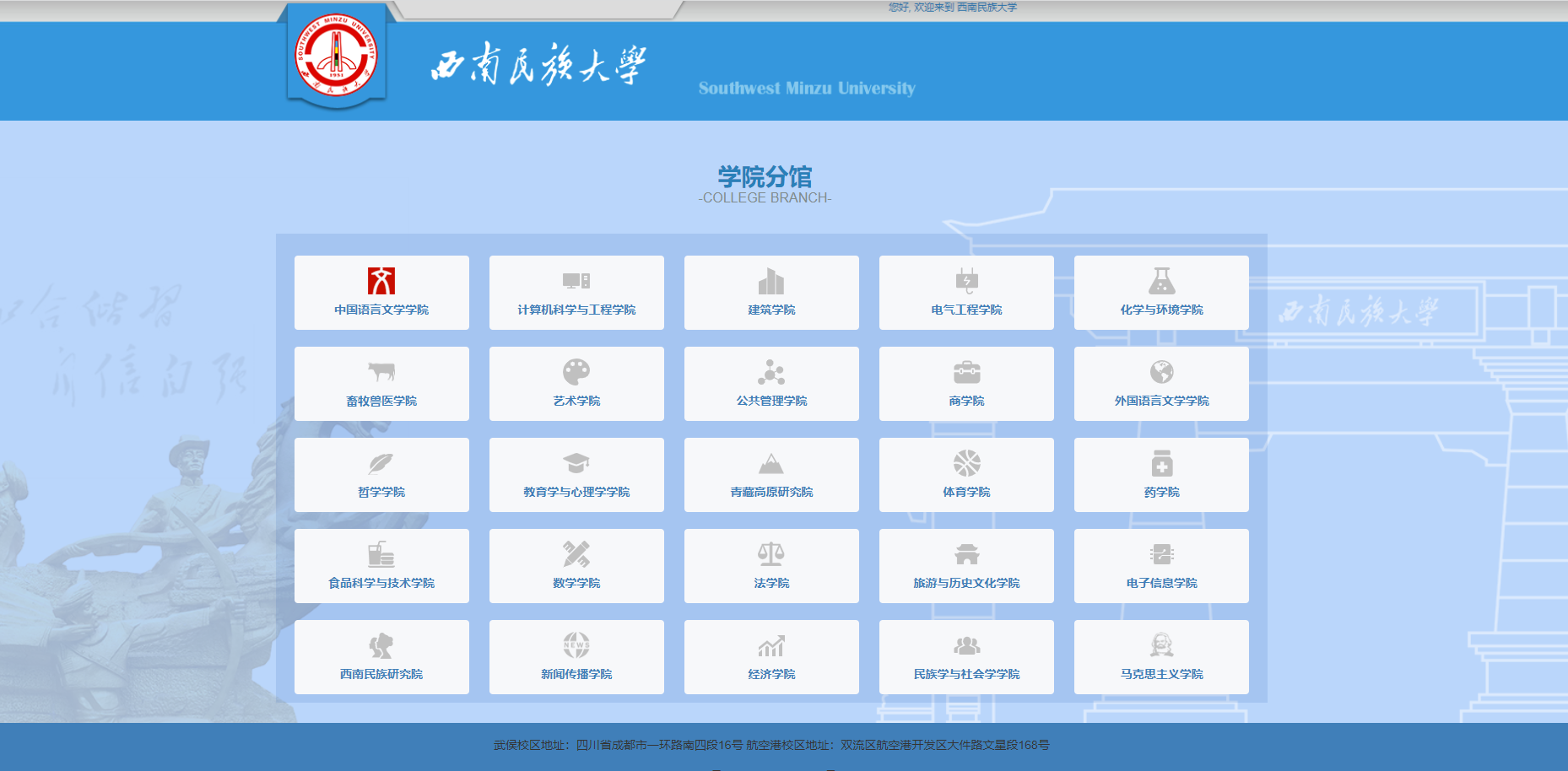Click the food icon for 食品科学与技术学院
Image resolution: width=1568 pixels, height=771 pixels.
pyautogui.click(x=381, y=554)
